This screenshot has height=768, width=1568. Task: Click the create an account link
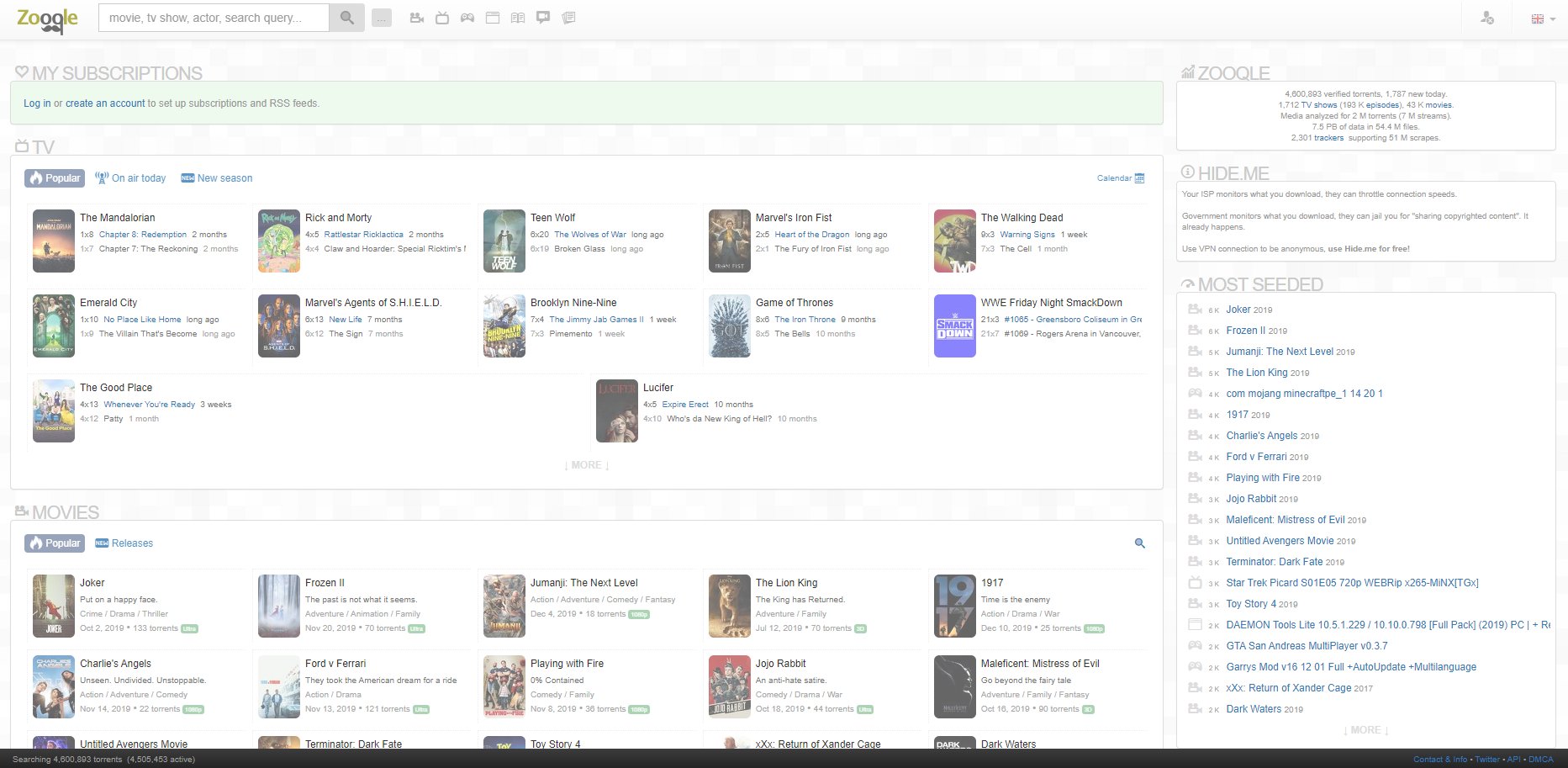[105, 103]
